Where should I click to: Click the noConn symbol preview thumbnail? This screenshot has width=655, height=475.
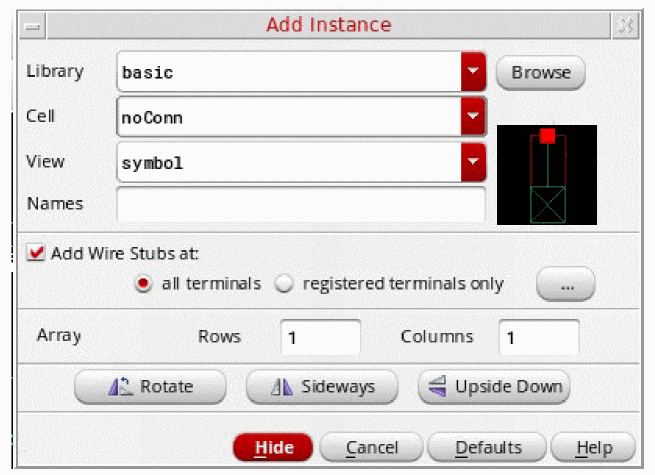[546, 175]
